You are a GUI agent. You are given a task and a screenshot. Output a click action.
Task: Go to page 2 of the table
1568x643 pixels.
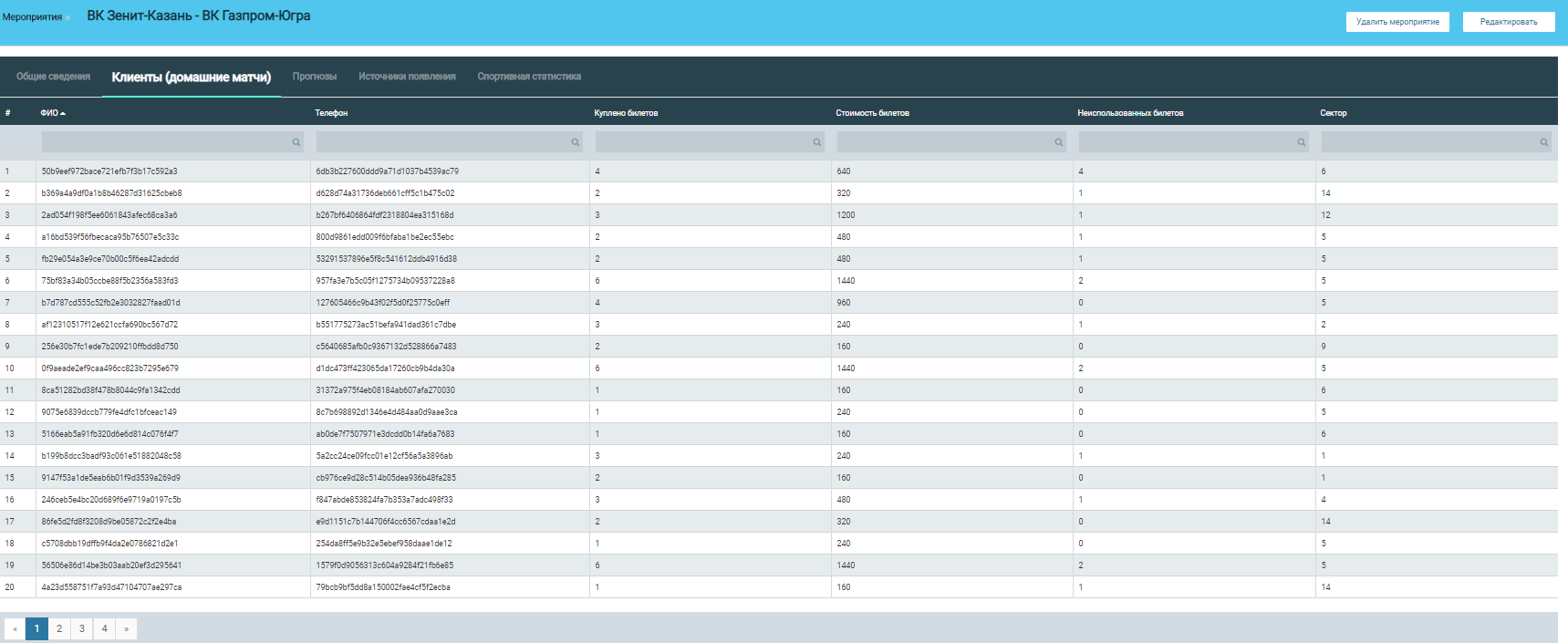tap(59, 628)
